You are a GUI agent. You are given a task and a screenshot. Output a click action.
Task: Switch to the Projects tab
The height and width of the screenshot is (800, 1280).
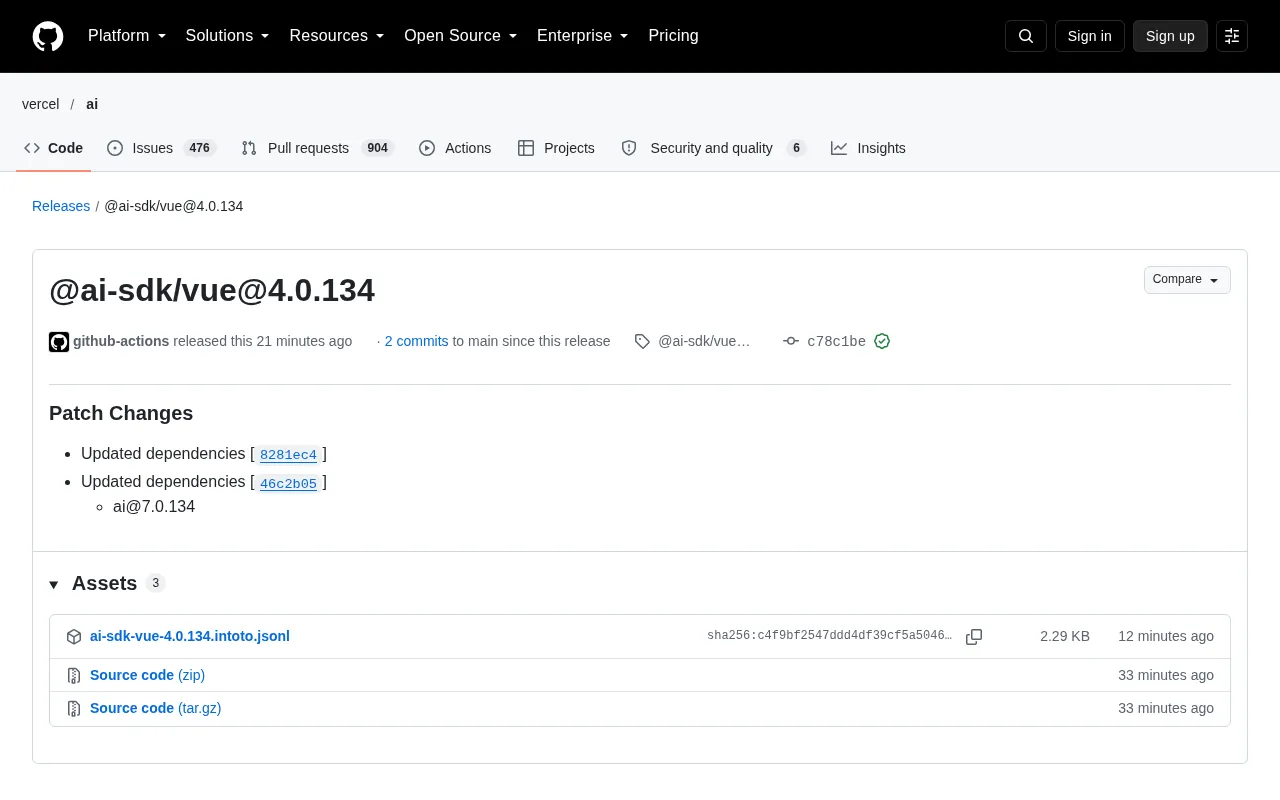(x=556, y=148)
